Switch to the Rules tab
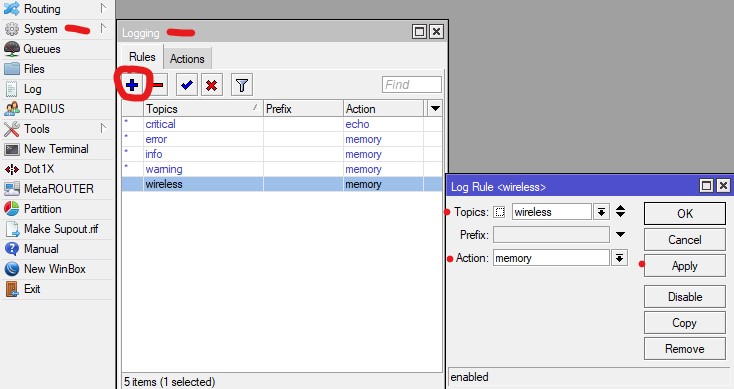This screenshot has width=734, height=389. pyautogui.click(x=142, y=57)
